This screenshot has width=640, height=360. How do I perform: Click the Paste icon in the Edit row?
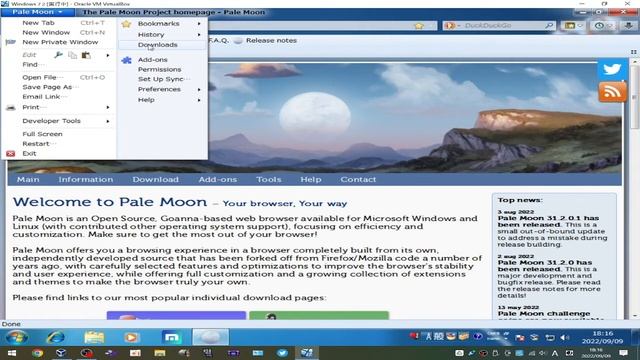click(x=86, y=55)
